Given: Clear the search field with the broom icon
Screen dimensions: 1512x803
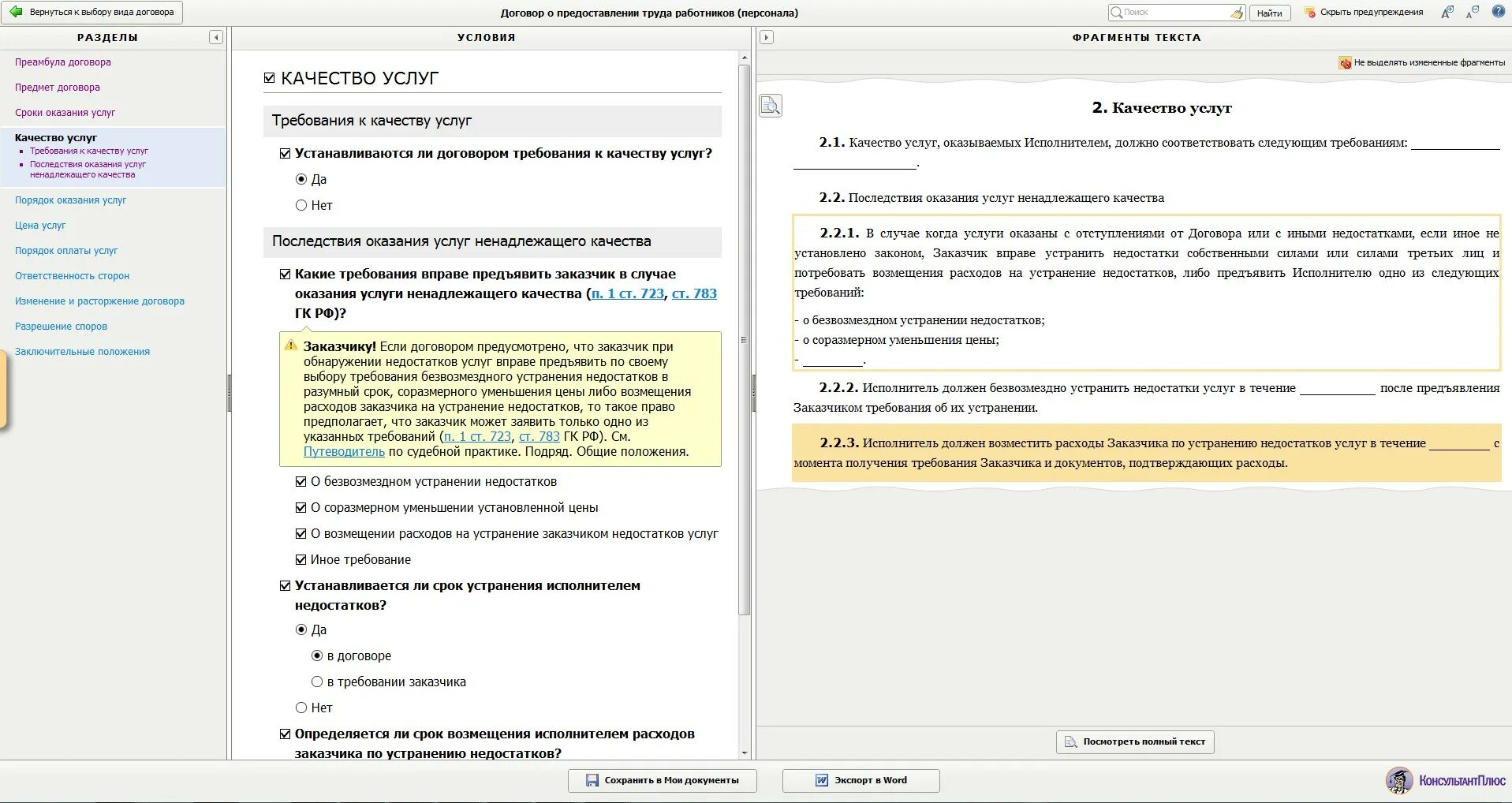Looking at the screenshot, I should coord(1237,13).
